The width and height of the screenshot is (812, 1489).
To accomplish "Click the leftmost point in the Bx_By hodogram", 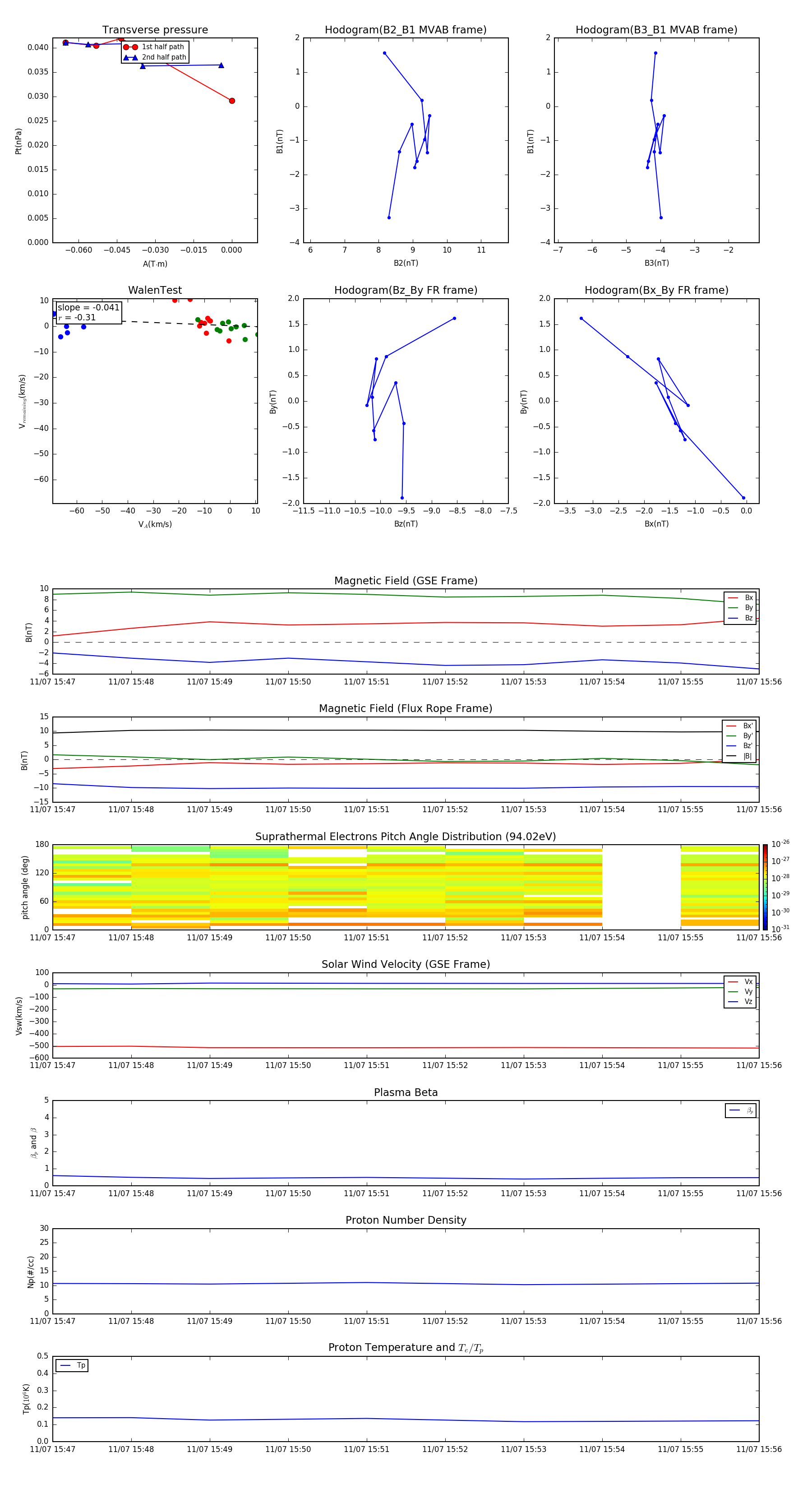I will 581,319.
